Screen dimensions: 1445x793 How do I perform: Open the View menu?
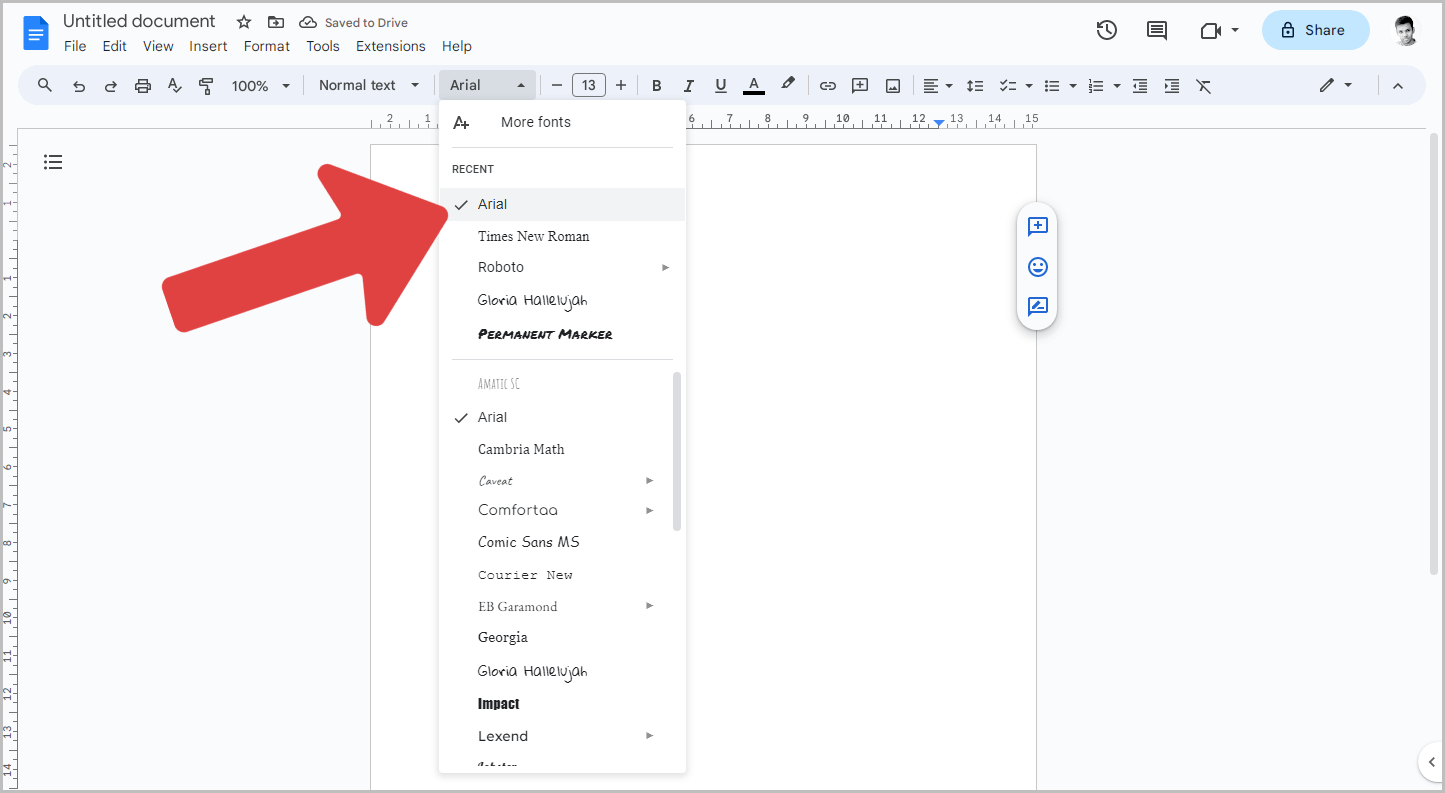158,46
